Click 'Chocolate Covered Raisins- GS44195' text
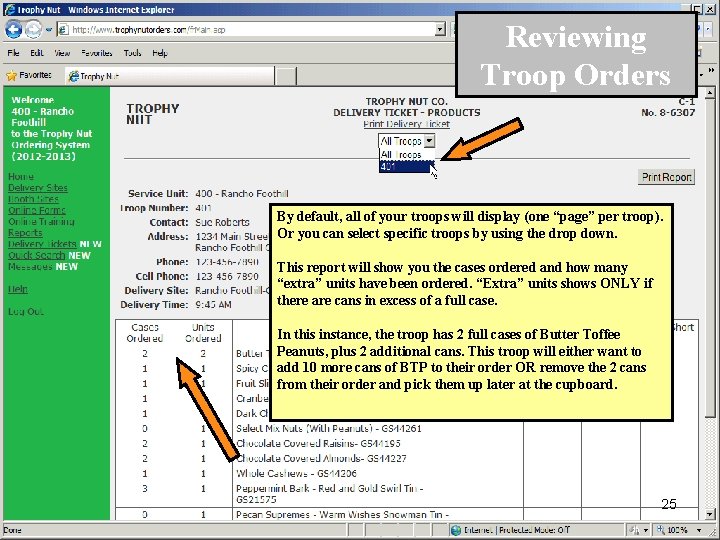 click(318, 444)
